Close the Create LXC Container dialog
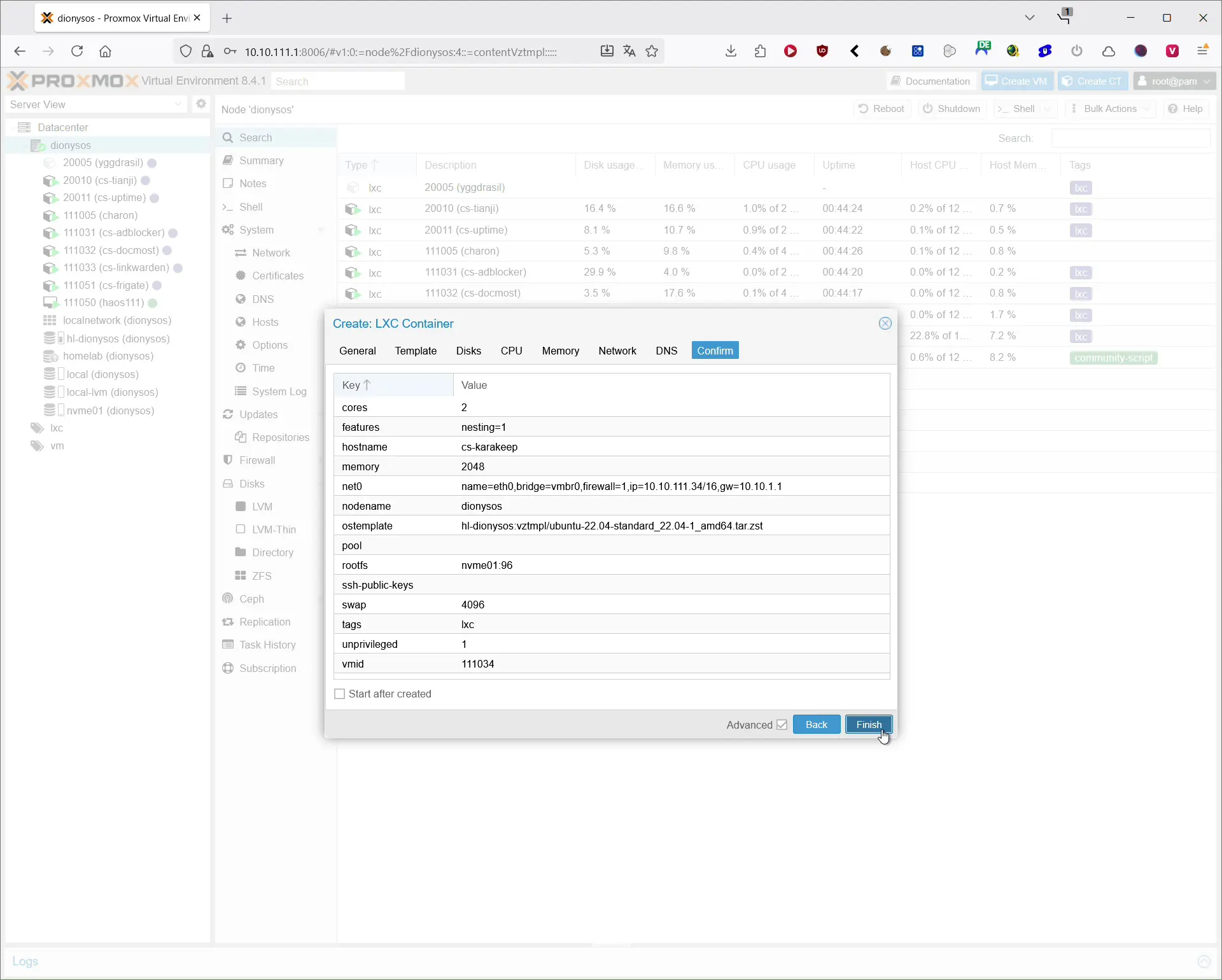The width and height of the screenshot is (1222, 980). [885, 323]
